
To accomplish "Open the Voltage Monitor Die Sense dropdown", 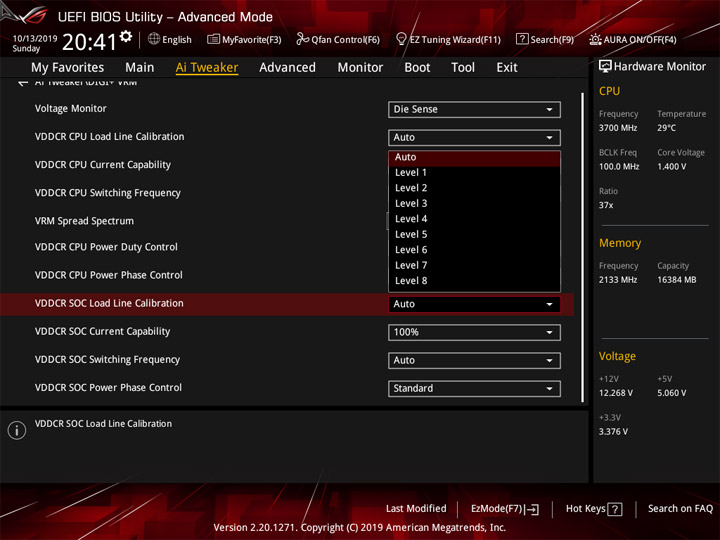I will (474, 109).
